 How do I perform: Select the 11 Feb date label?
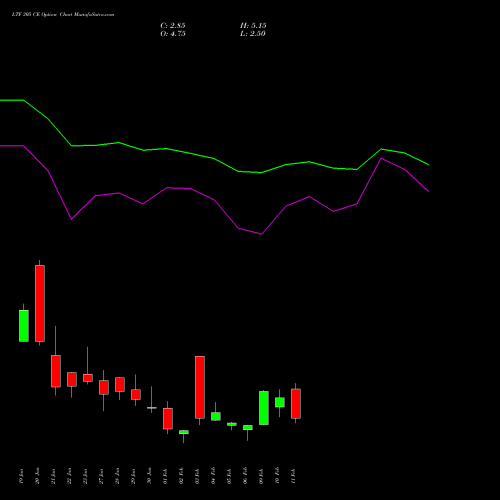click(x=294, y=476)
